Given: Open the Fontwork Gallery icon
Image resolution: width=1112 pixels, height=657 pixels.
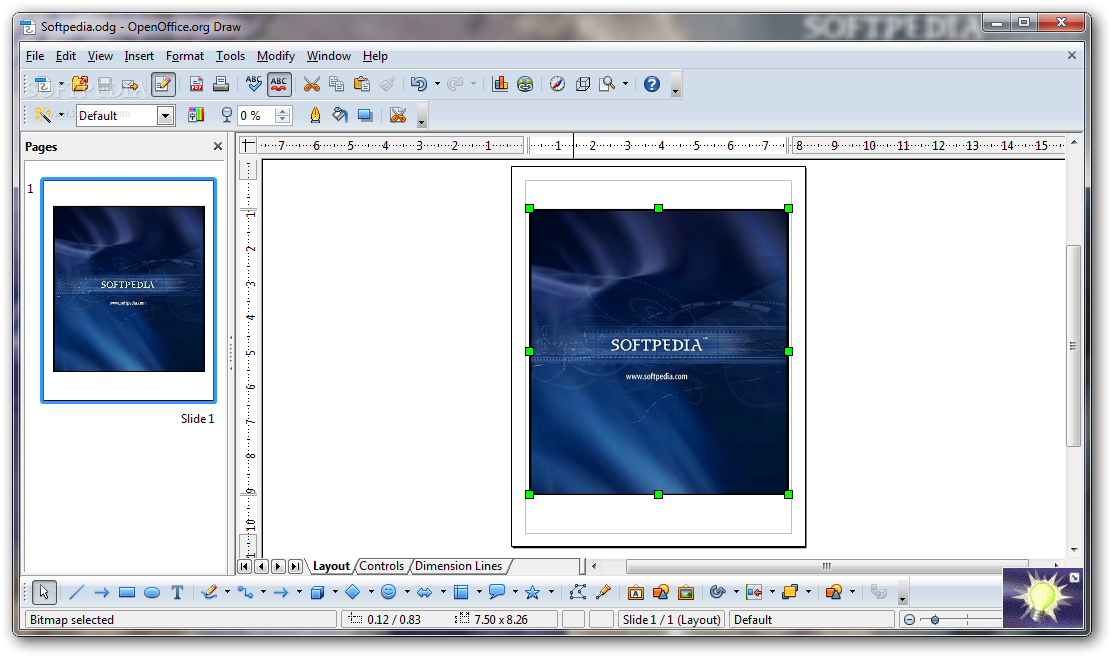Looking at the screenshot, I should [635, 592].
